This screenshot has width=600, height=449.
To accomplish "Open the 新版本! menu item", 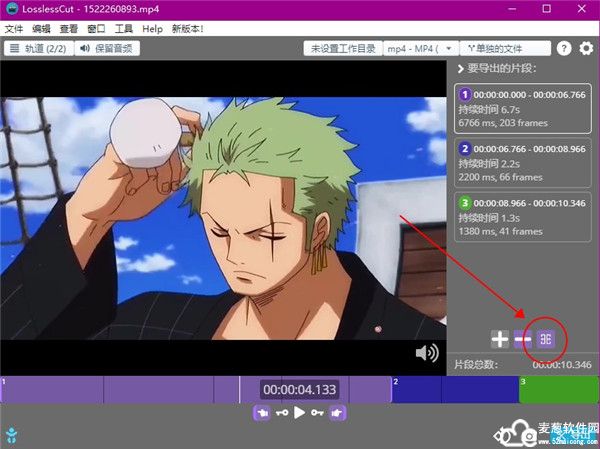I will tap(188, 29).
